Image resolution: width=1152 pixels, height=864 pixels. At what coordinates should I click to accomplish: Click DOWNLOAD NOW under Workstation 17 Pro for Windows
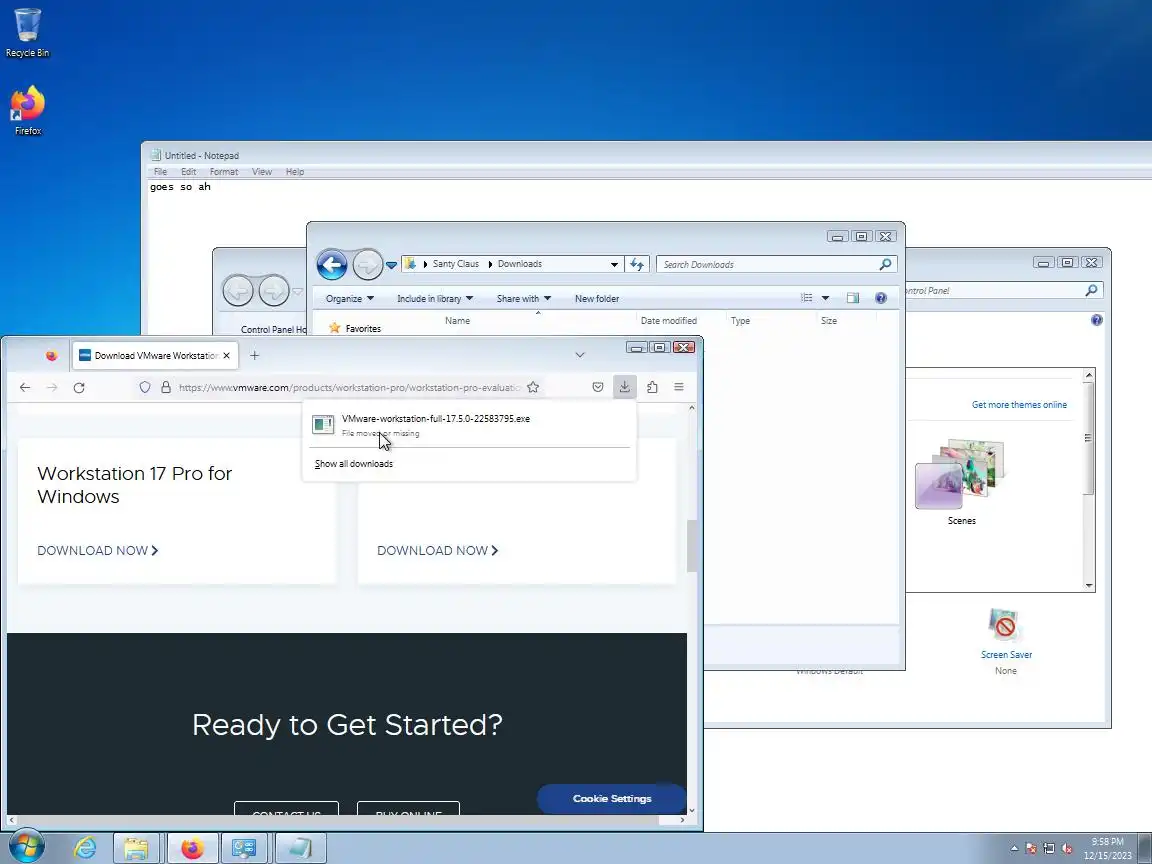coord(98,550)
